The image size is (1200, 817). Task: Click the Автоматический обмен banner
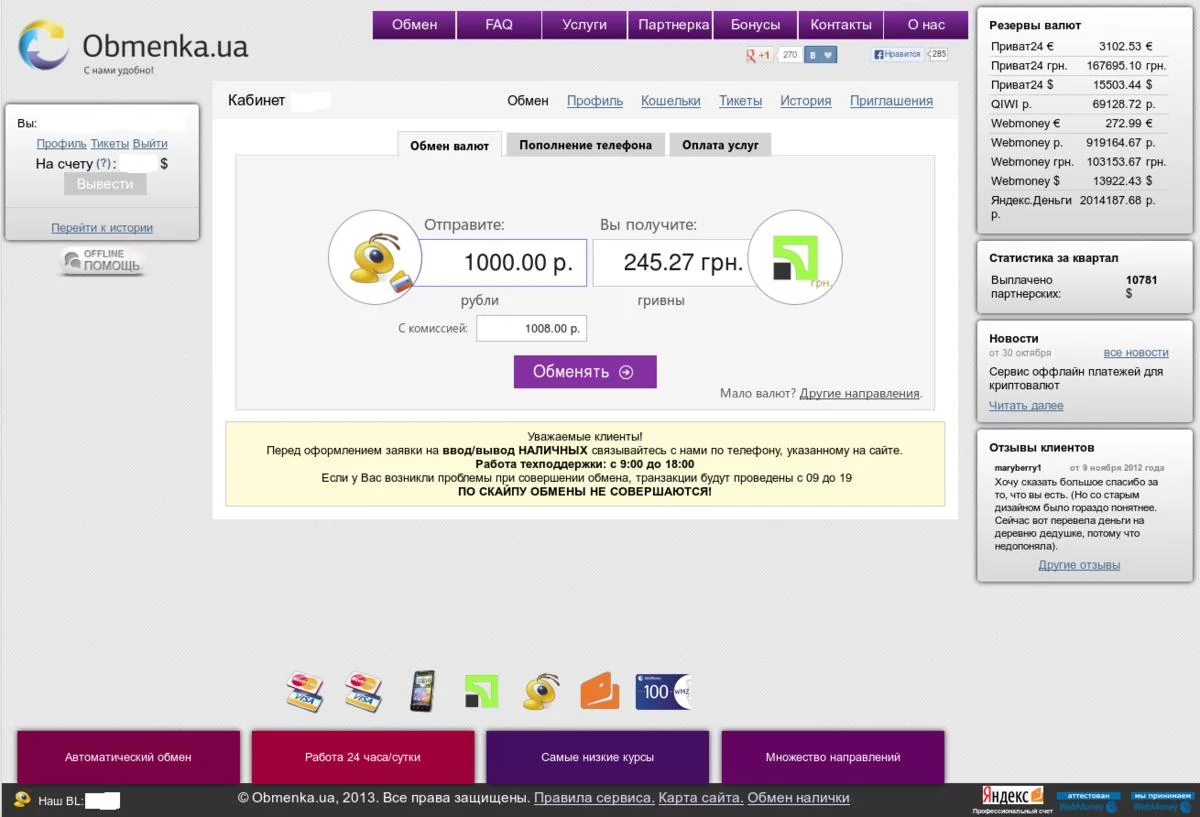click(128, 757)
